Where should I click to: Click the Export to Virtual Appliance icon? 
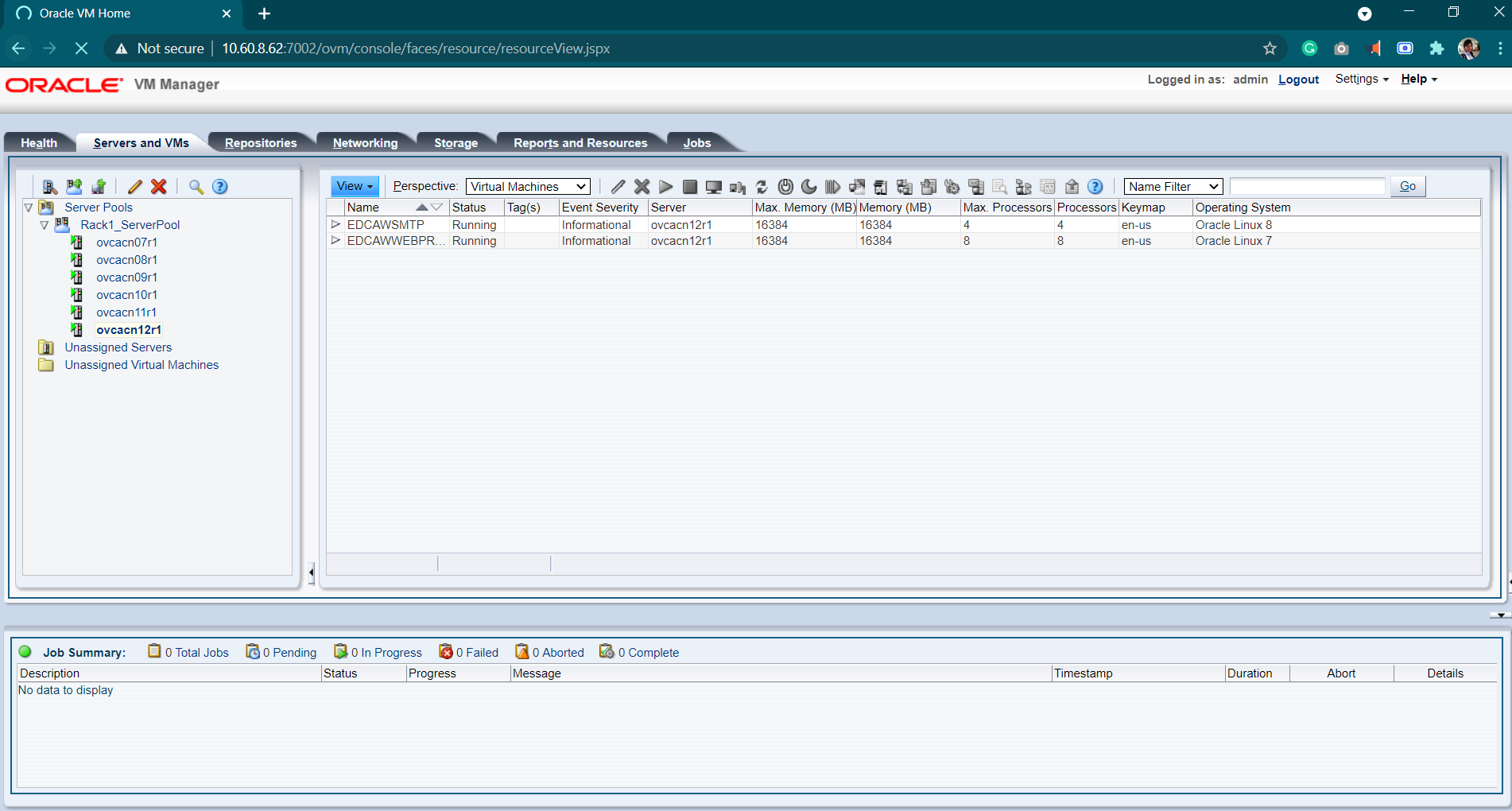click(x=929, y=187)
